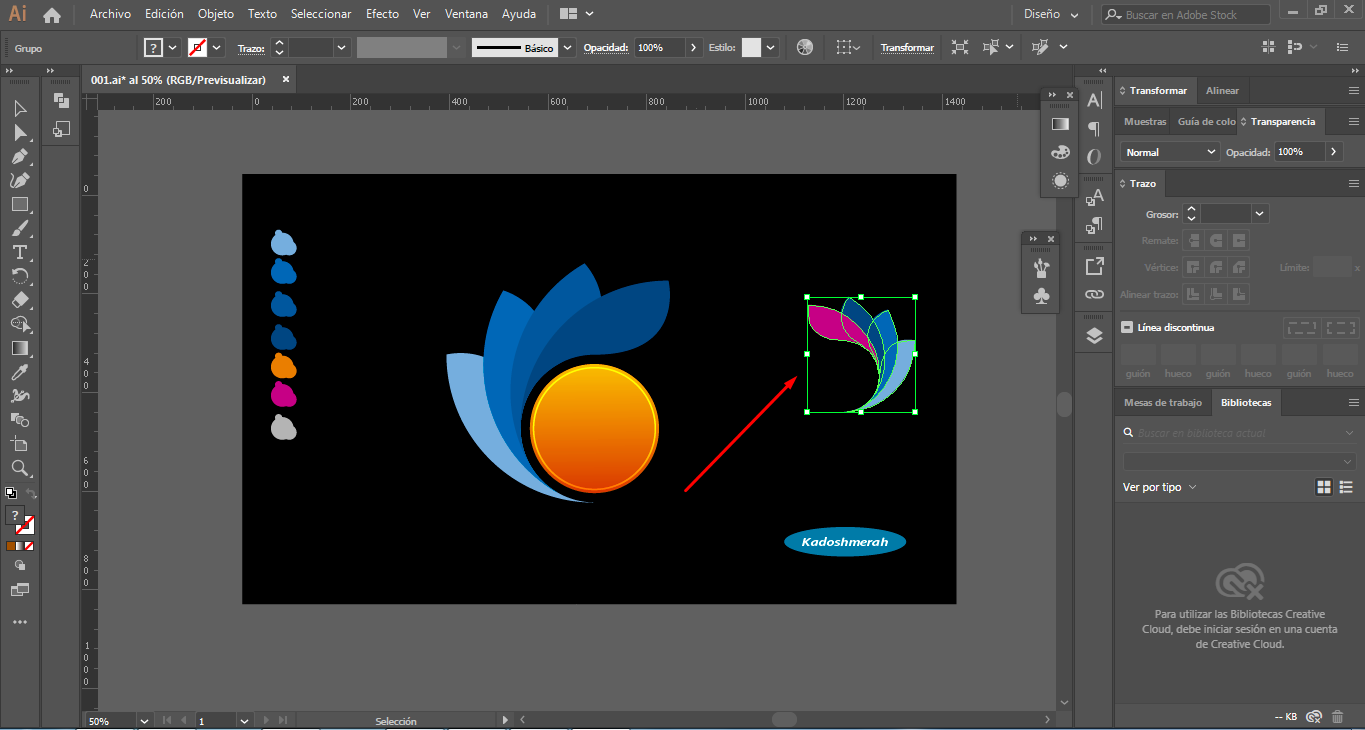Select the Curvature tool
The width and height of the screenshot is (1365, 730).
[x=20, y=180]
